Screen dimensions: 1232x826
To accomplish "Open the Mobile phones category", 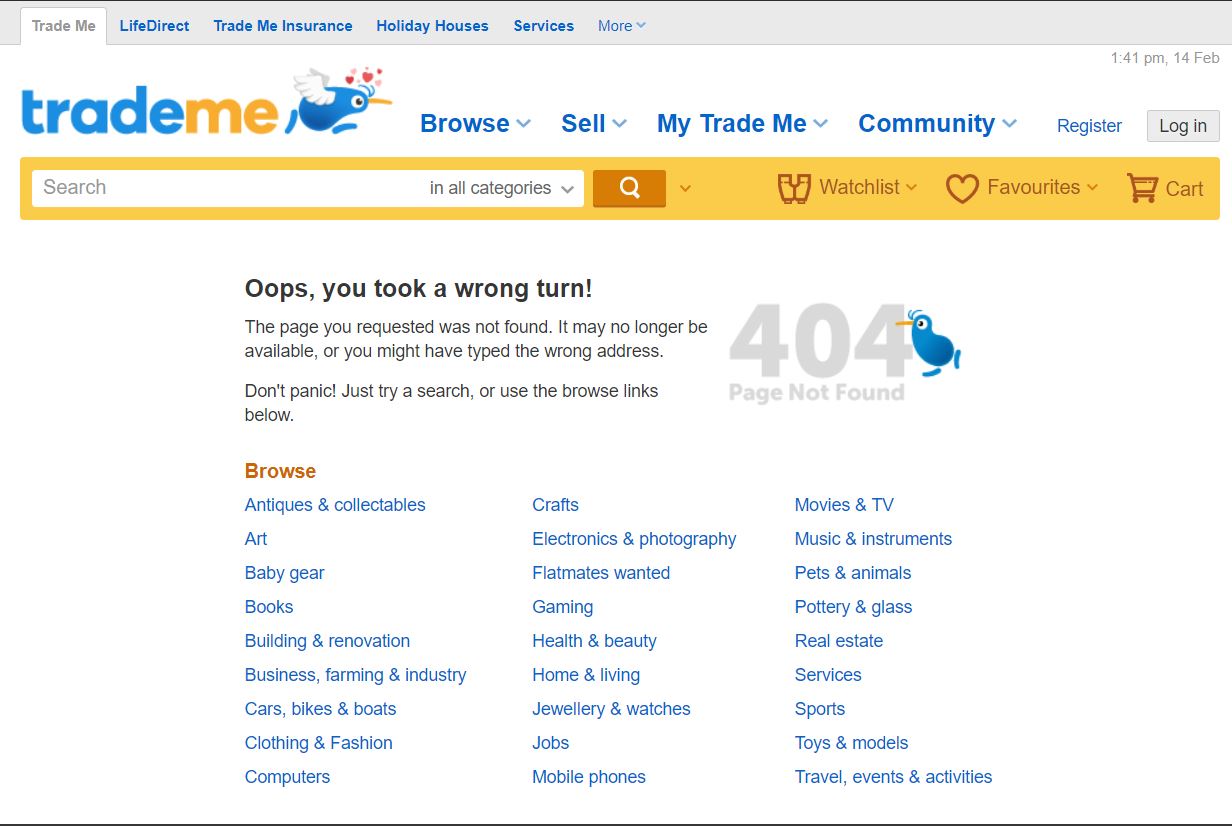I will click(x=589, y=777).
